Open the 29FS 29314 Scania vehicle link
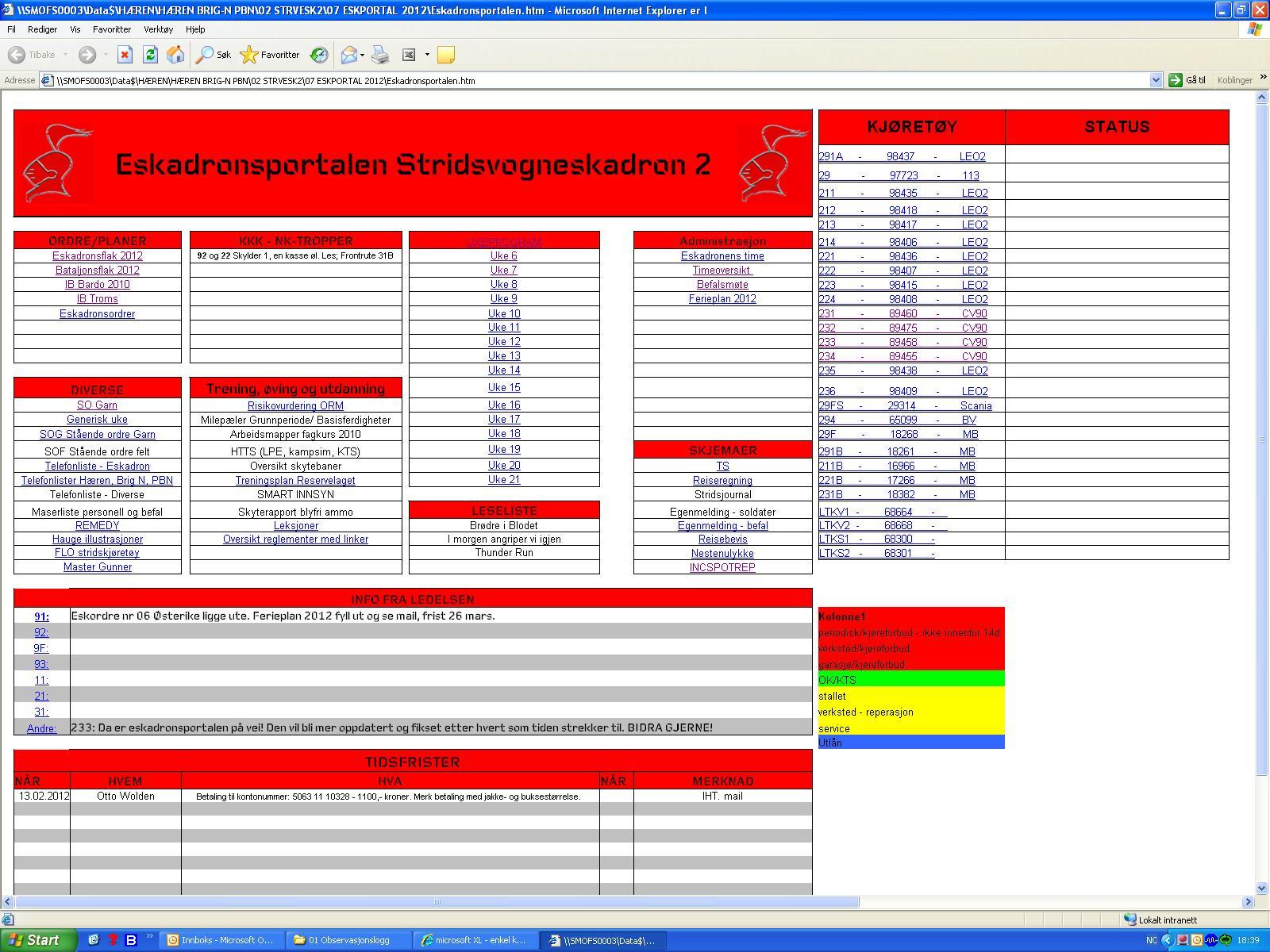 click(x=905, y=405)
